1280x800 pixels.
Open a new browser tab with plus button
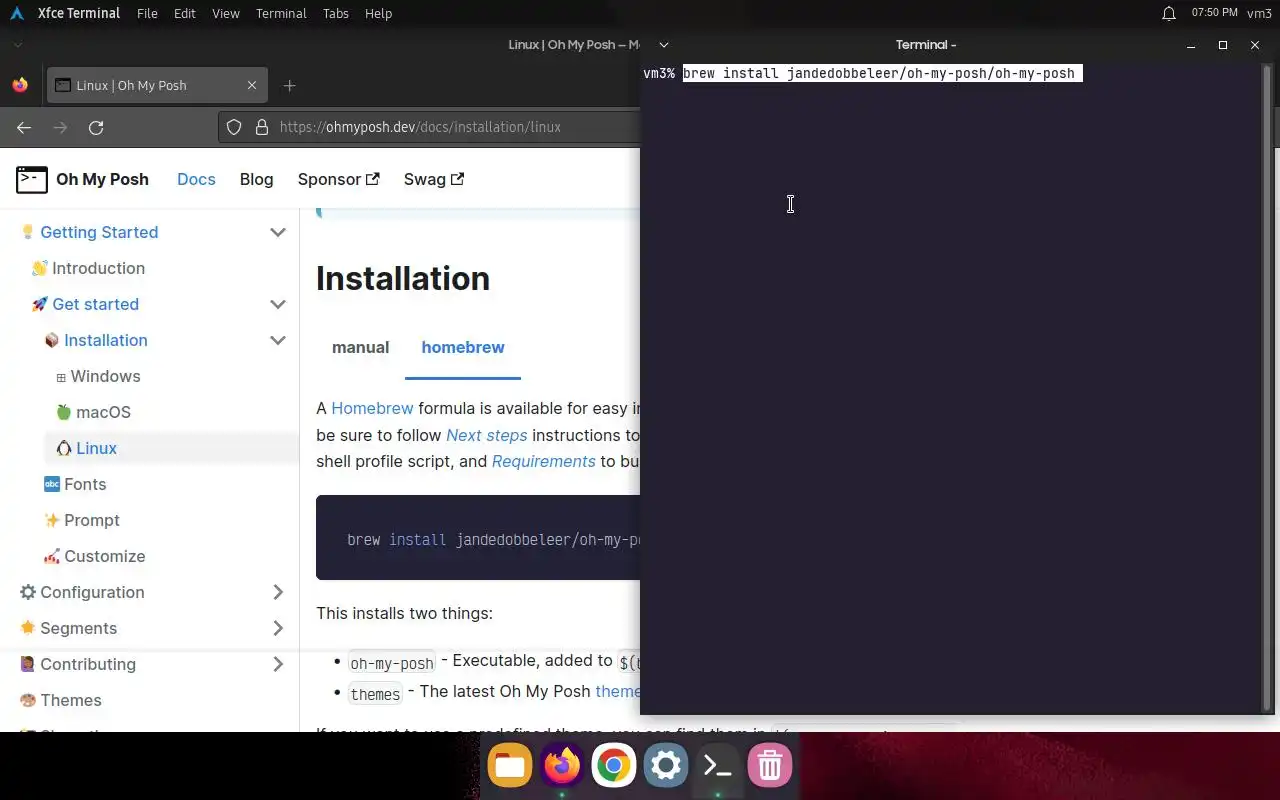coord(289,85)
